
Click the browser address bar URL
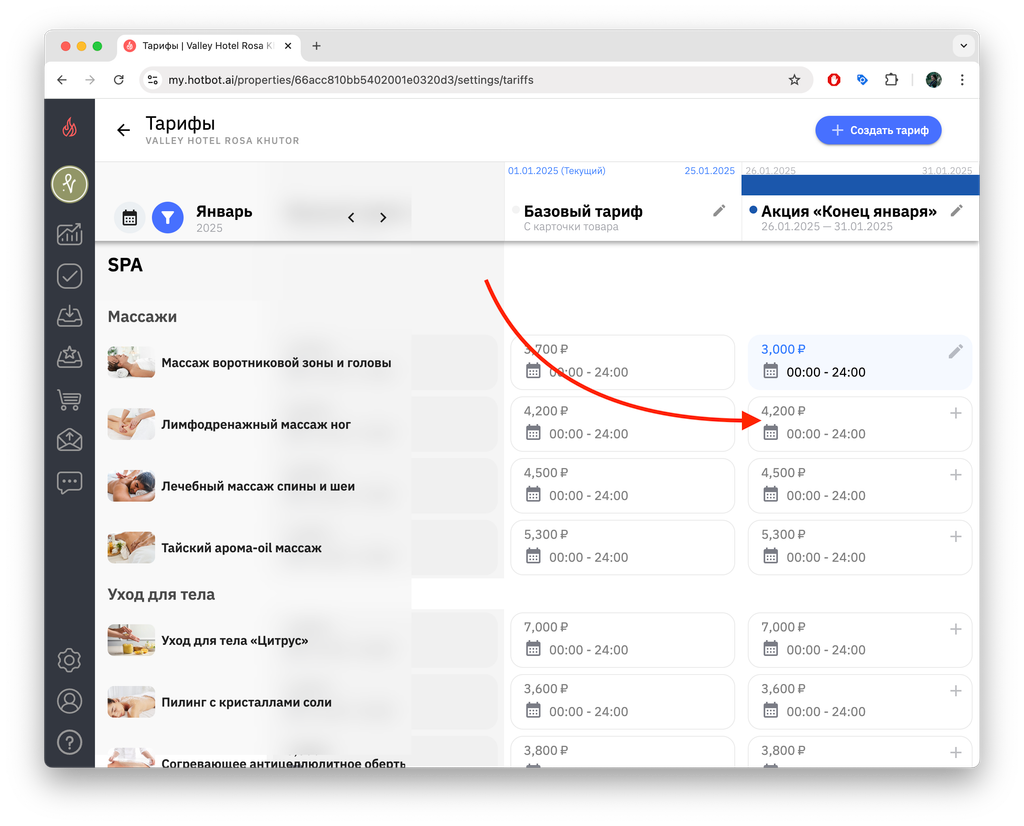351,80
